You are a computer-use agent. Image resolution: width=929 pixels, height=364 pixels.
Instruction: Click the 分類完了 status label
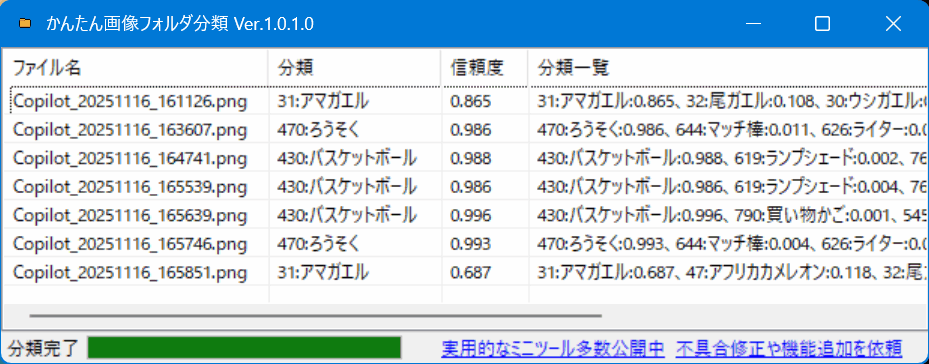(x=43, y=348)
